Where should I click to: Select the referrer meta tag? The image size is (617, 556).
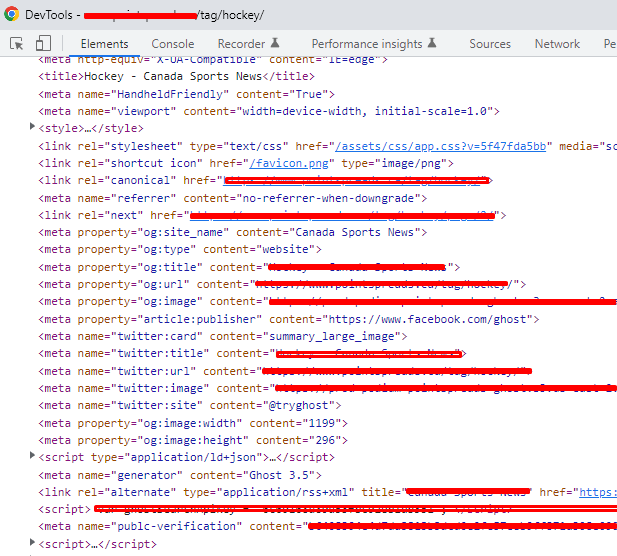[233, 198]
